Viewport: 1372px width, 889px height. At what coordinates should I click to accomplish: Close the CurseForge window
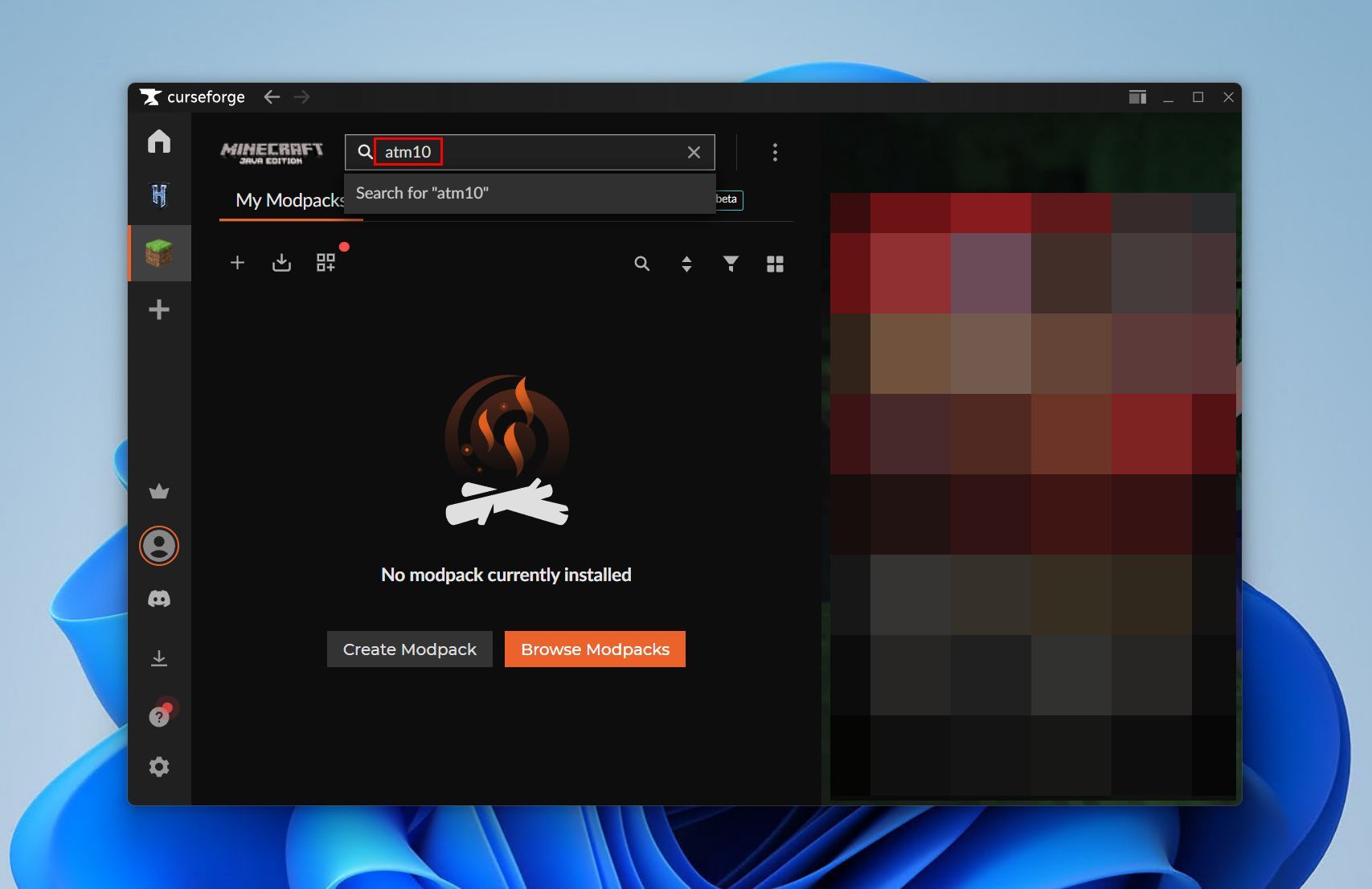coord(1228,97)
